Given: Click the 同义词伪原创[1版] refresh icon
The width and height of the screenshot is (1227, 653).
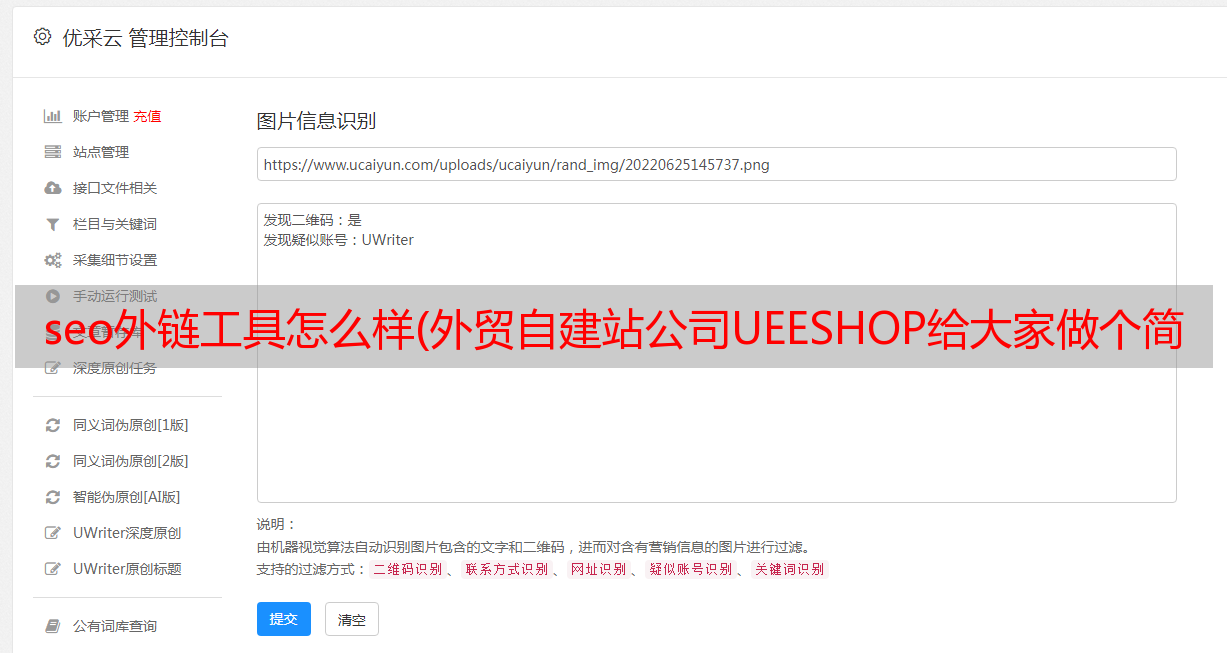Looking at the screenshot, I should coord(53,425).
